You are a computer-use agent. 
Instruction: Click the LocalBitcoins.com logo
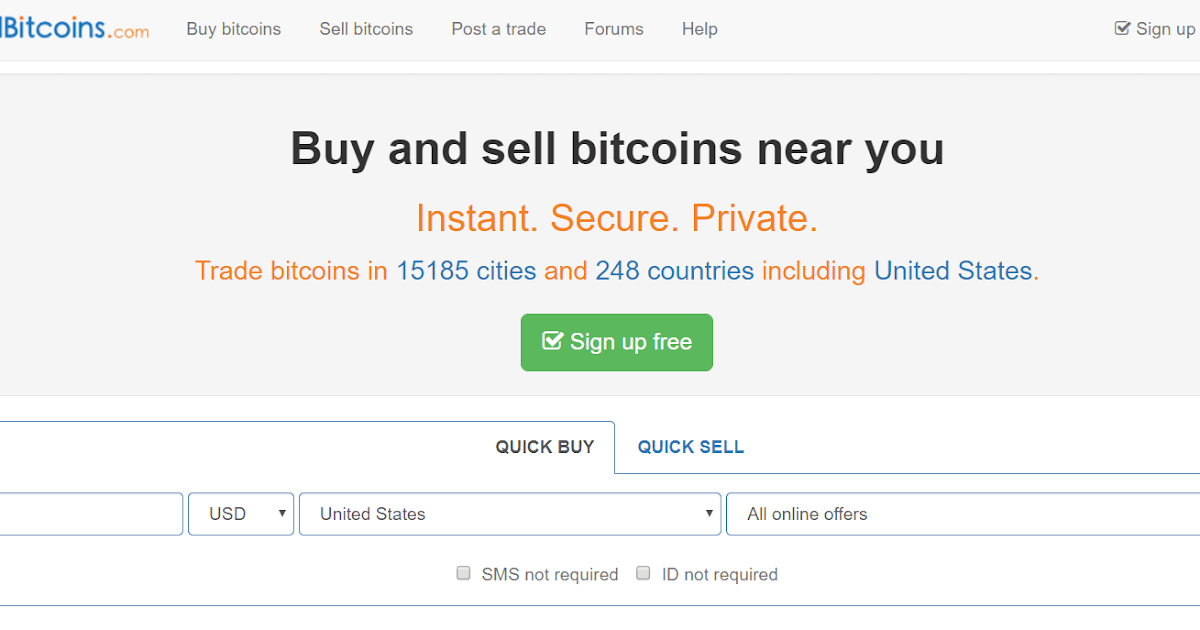(x=75, y=28)
